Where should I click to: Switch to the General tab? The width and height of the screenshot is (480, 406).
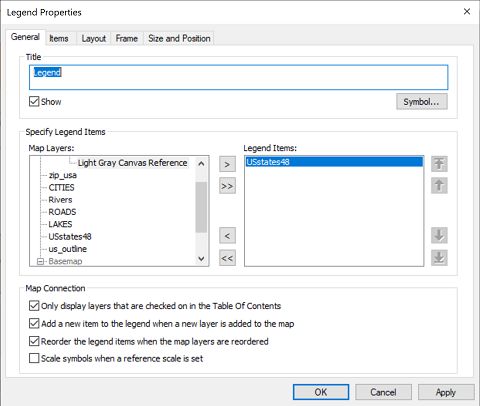(x=25, y=37)
